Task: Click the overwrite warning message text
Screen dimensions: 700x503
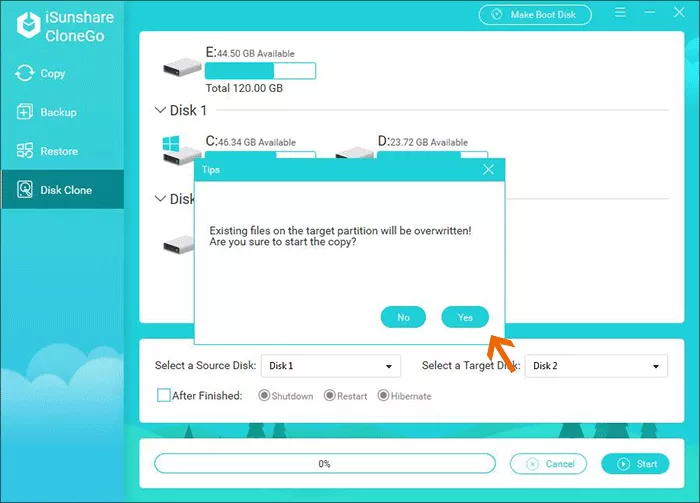Action: [340, 237]
